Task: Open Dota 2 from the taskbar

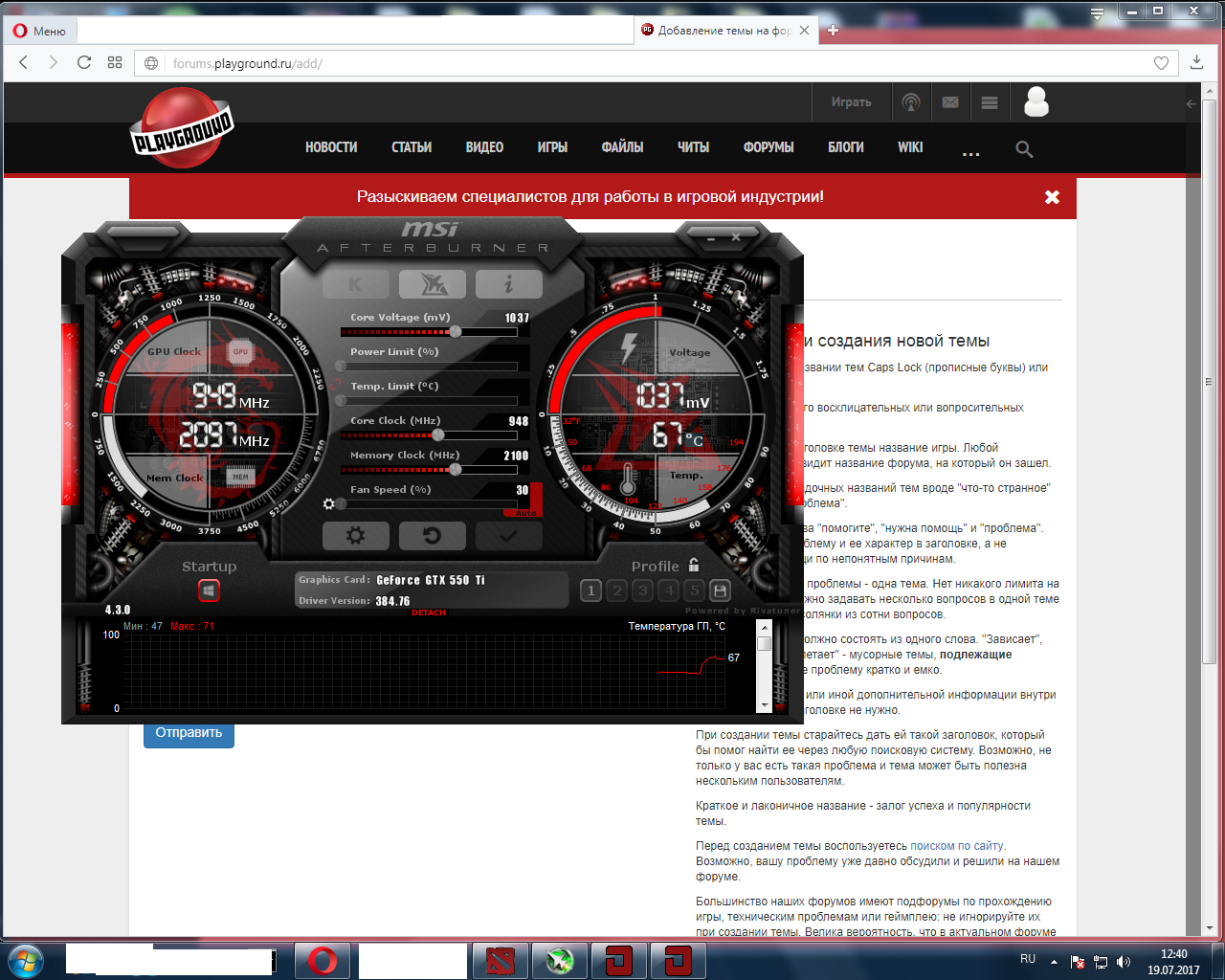Action: (500, 960)
